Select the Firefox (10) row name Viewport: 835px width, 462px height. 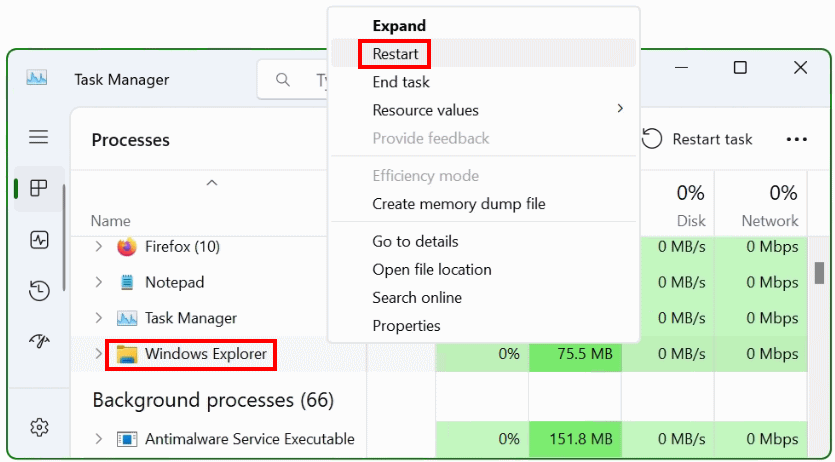click(182, 246)
